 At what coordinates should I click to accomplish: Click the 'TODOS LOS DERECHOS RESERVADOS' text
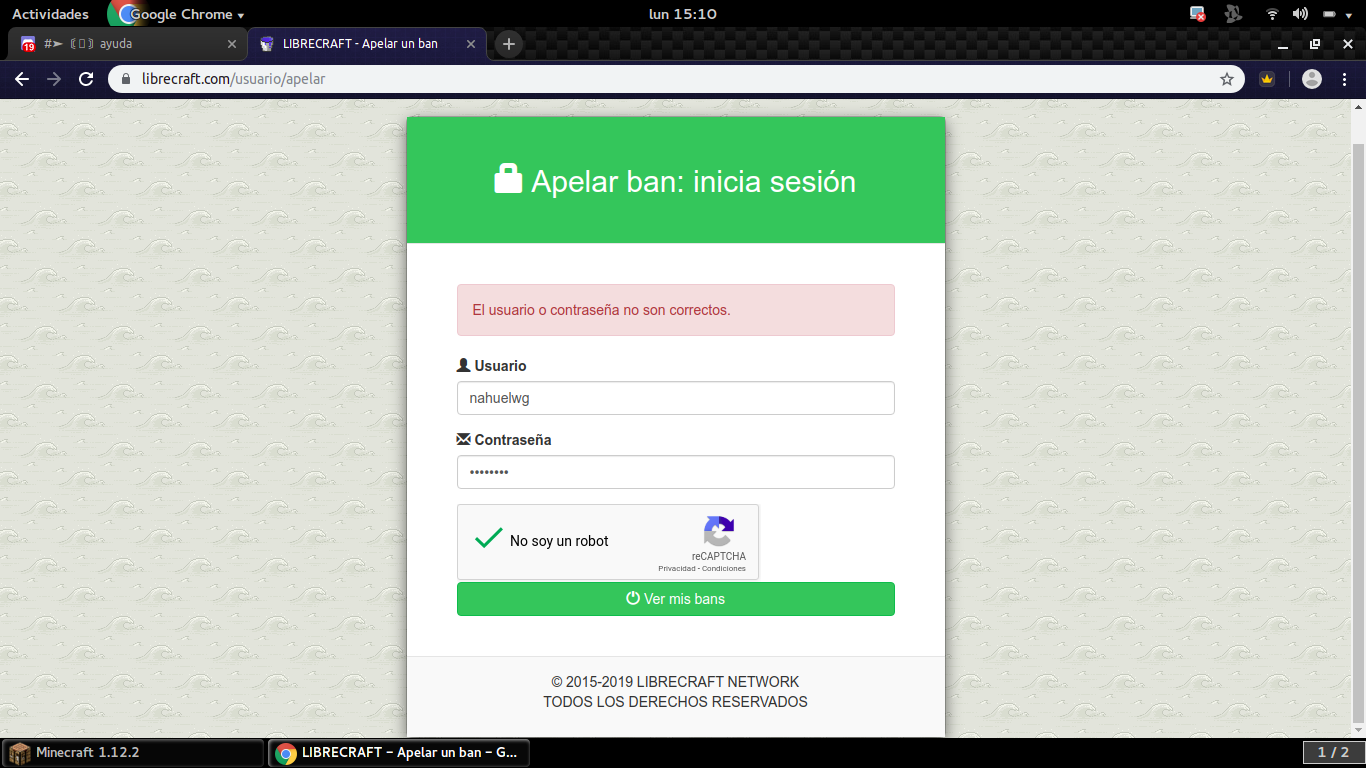tap(675, 702)
